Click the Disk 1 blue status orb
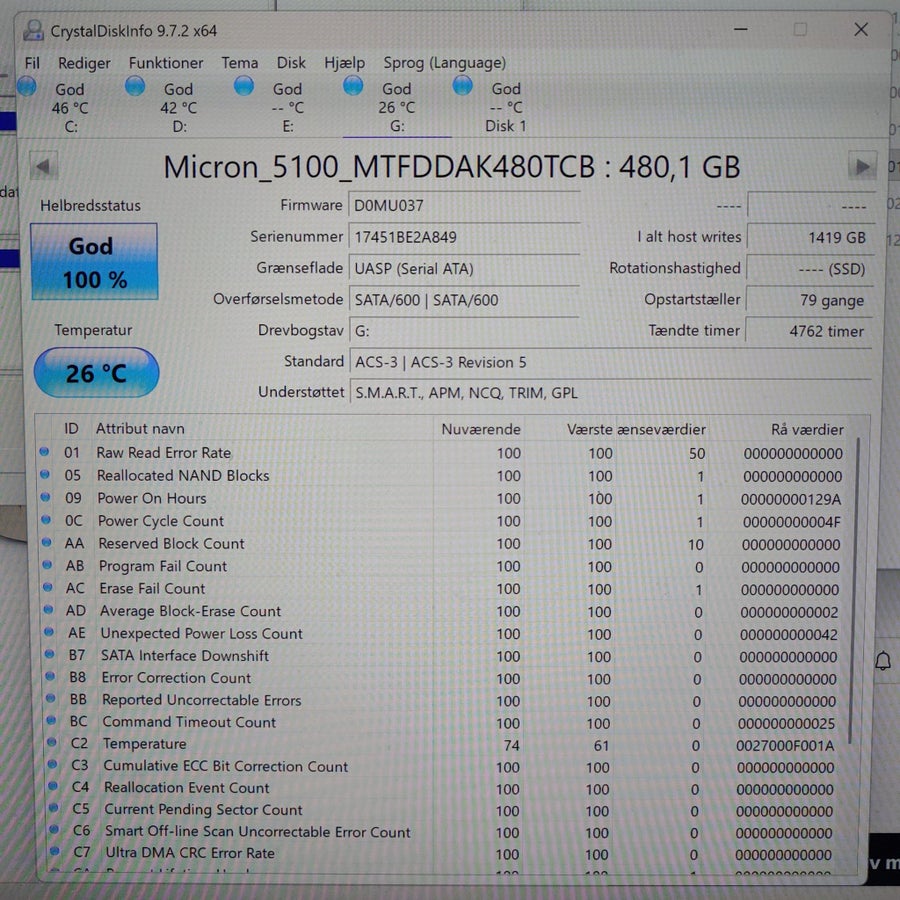The height and width of the screenshot is (900, 900). (x=463, y=86)
